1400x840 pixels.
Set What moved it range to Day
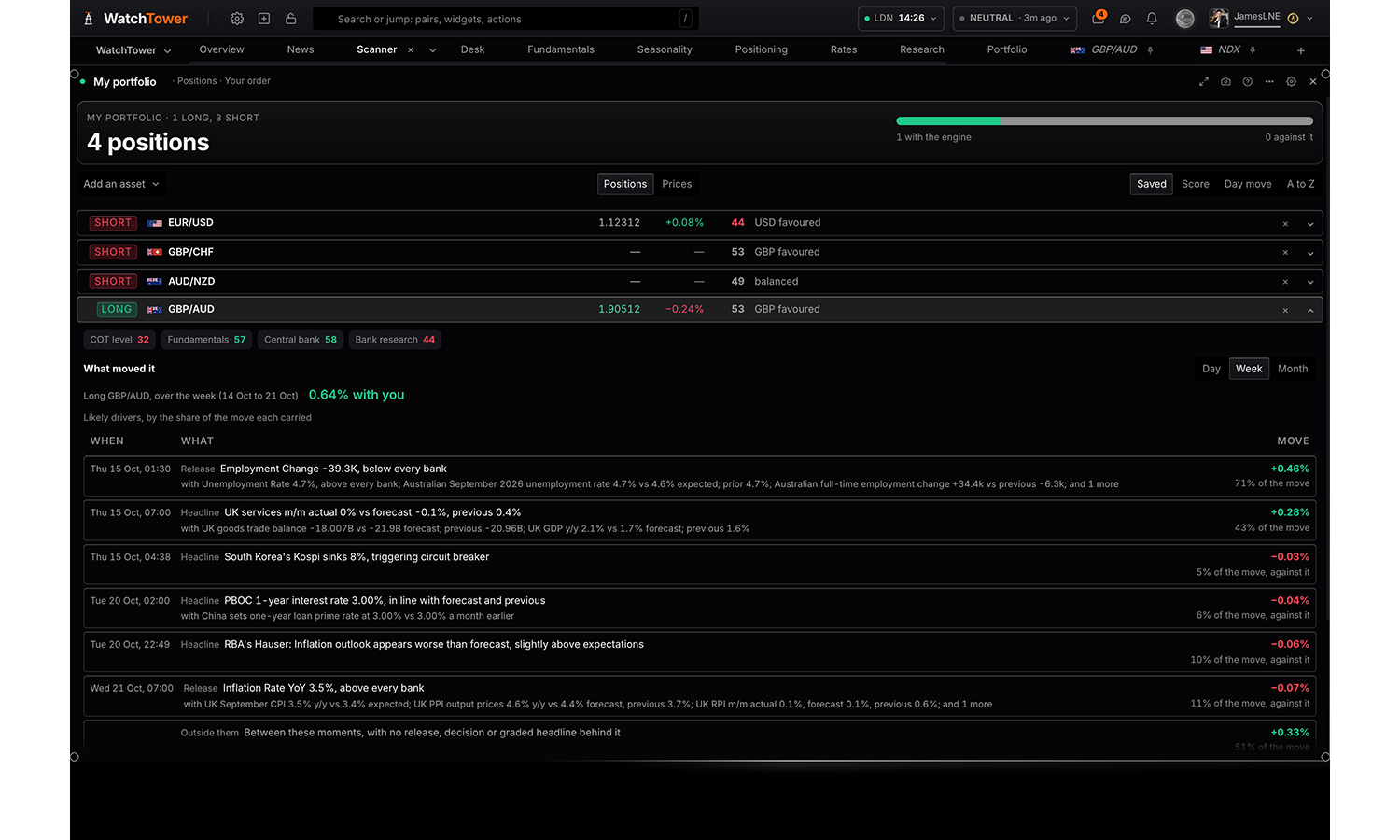click(1211, 369)
